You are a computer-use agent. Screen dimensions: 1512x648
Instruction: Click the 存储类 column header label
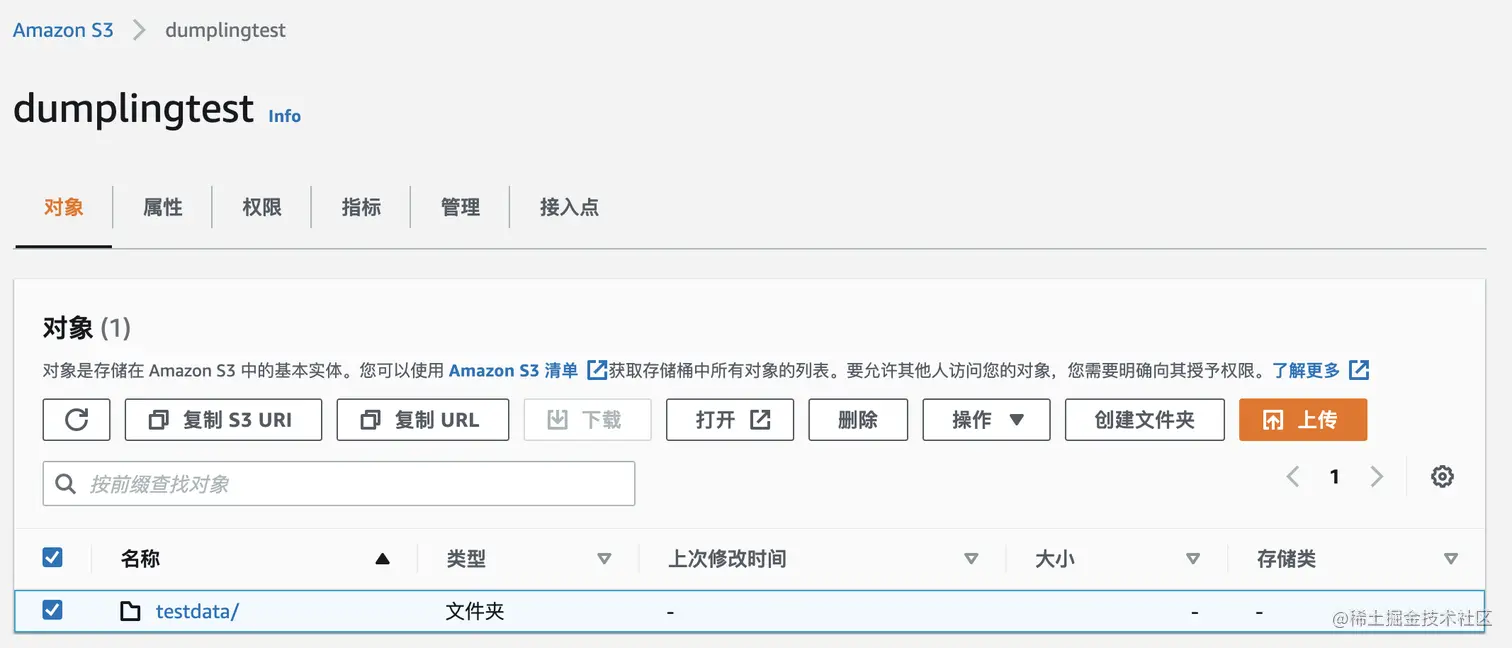click(x=1286, y=559)
